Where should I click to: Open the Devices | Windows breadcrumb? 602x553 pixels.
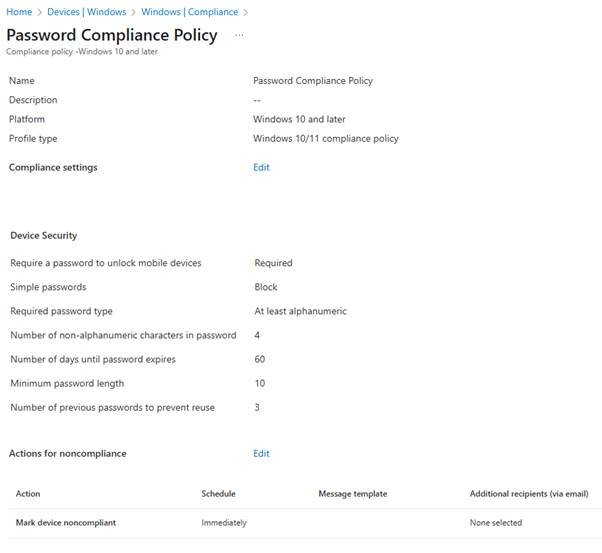87,12
